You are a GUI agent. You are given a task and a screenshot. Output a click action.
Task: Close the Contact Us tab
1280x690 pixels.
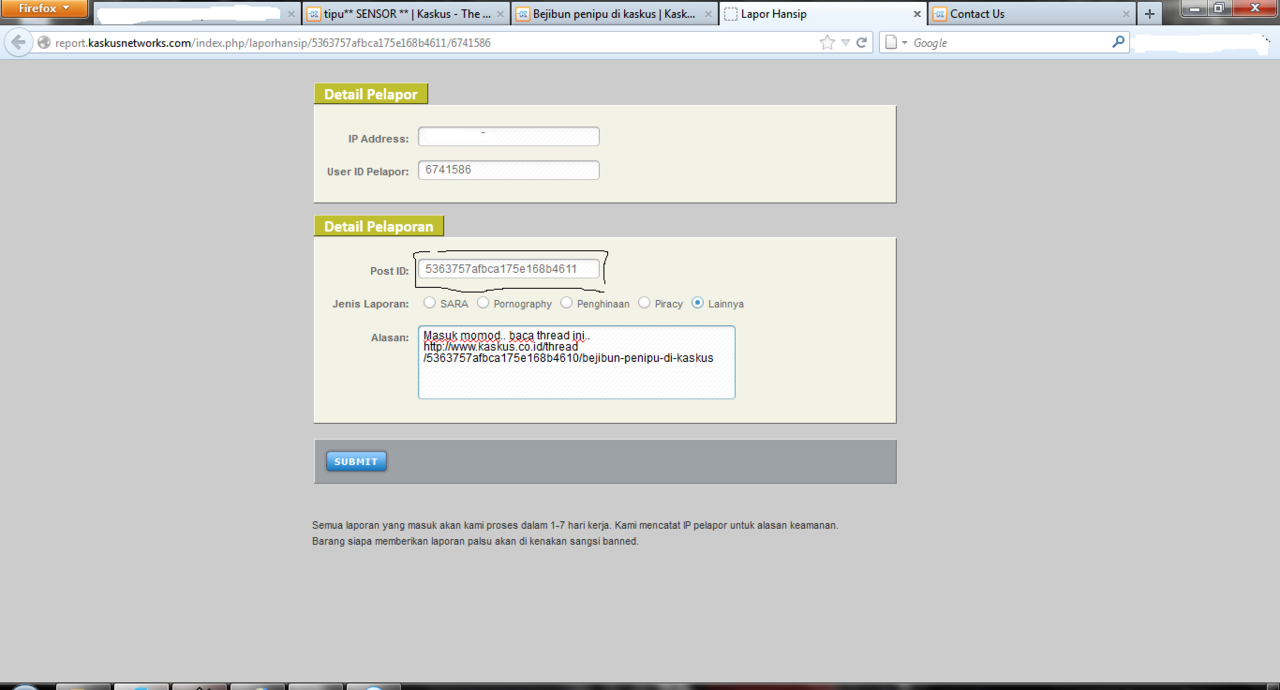(1126, 15)
